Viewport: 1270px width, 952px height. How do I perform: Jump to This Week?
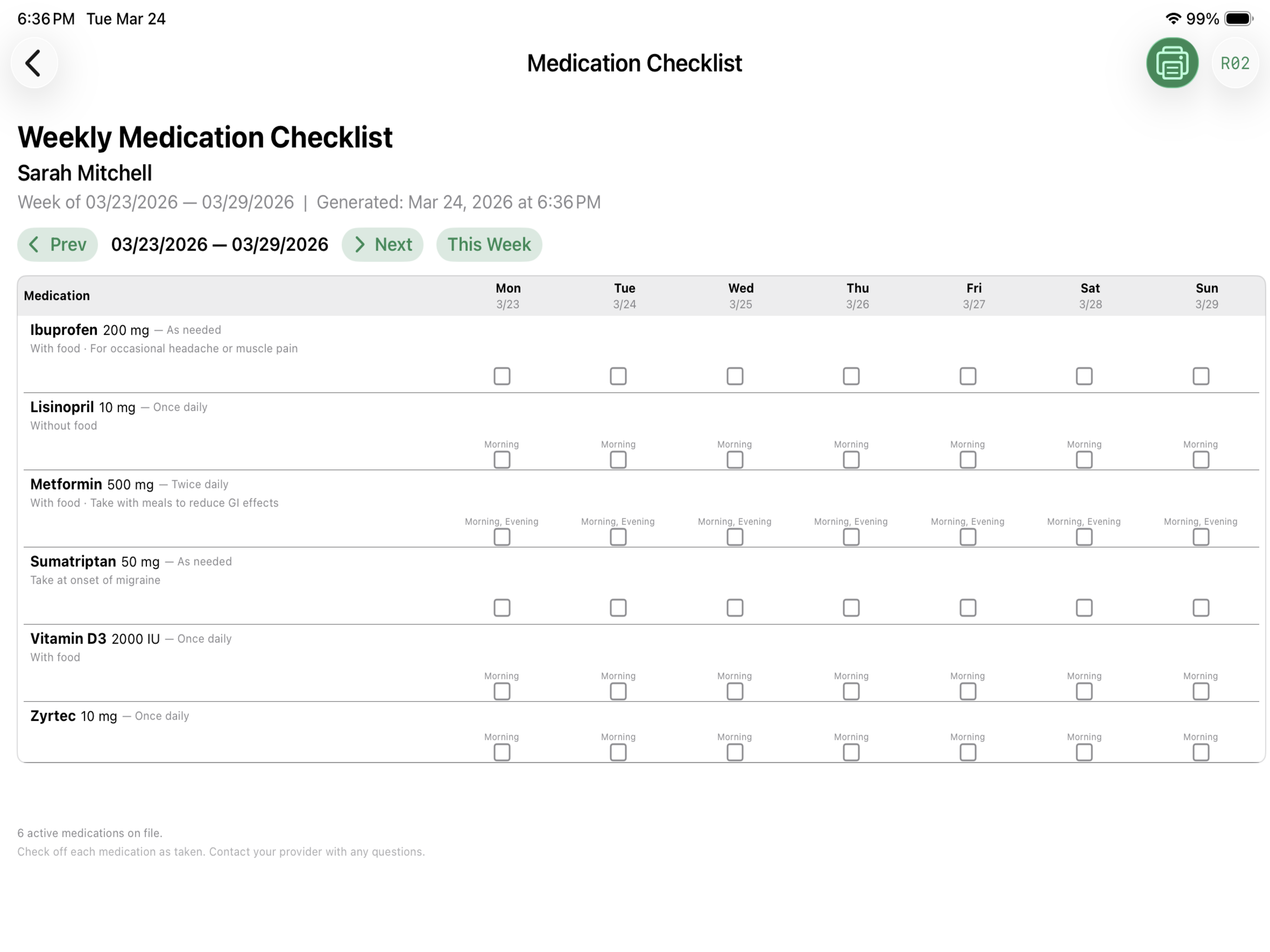click(x=489, y=244)
